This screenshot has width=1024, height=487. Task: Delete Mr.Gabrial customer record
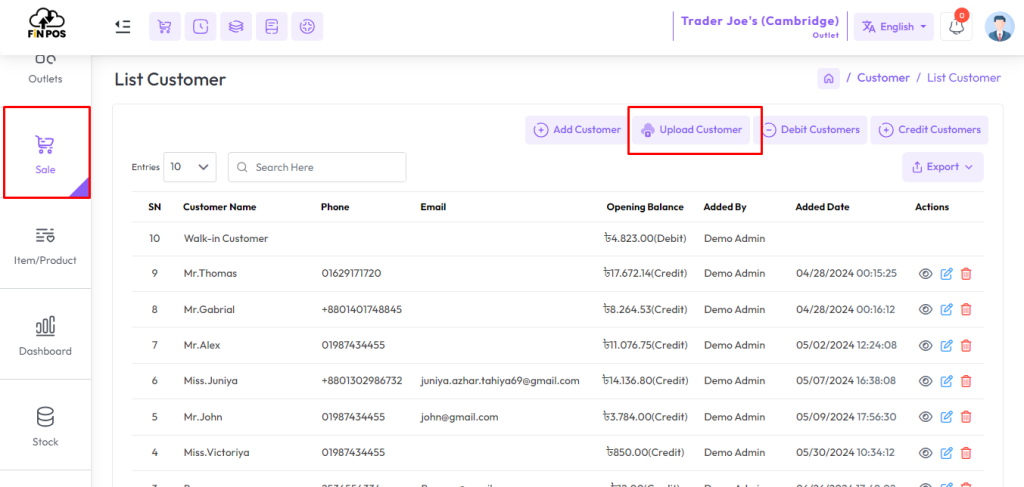(967, 309)
